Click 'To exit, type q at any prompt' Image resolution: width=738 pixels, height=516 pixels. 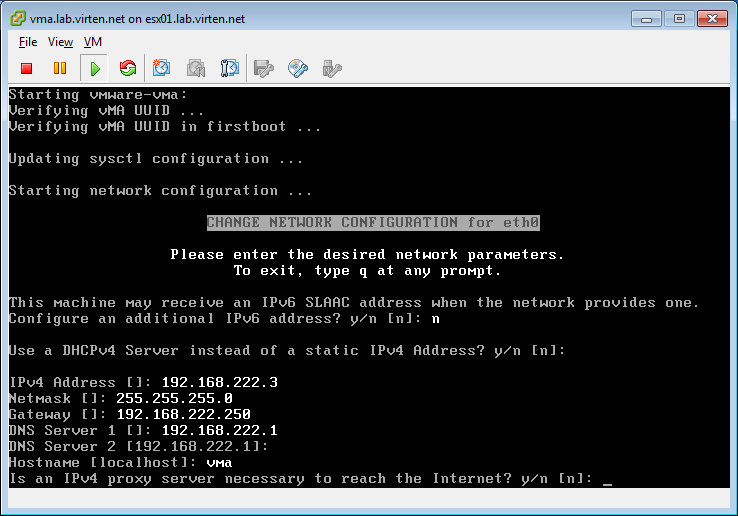coord(367,271)
